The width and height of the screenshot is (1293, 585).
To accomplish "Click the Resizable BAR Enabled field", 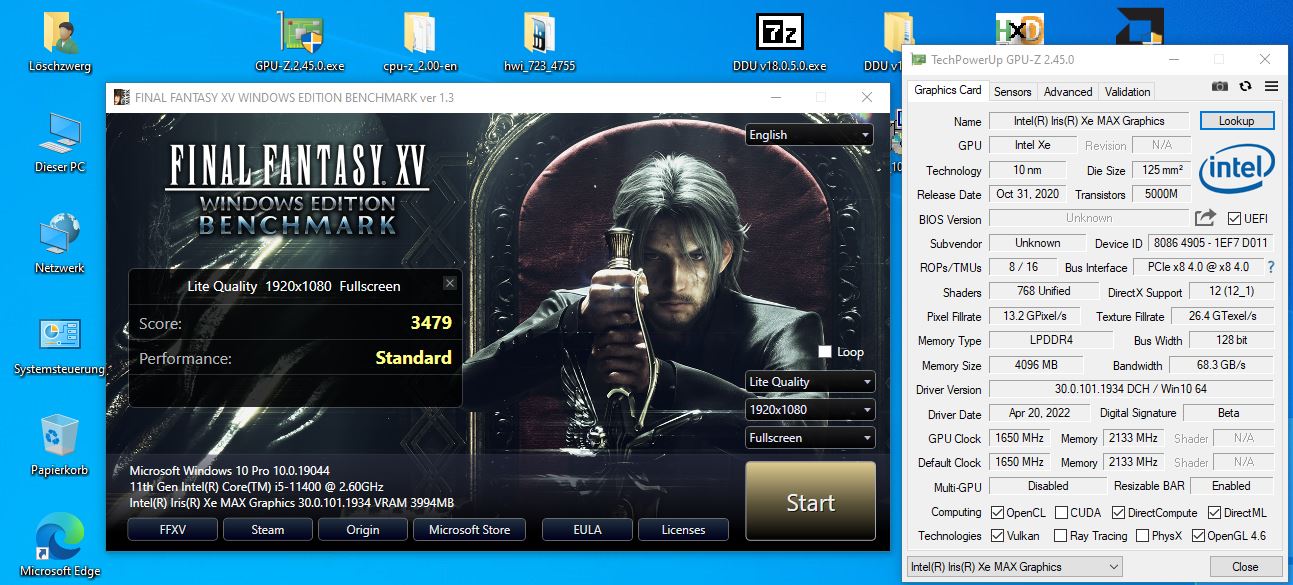I will point(1231,486).
